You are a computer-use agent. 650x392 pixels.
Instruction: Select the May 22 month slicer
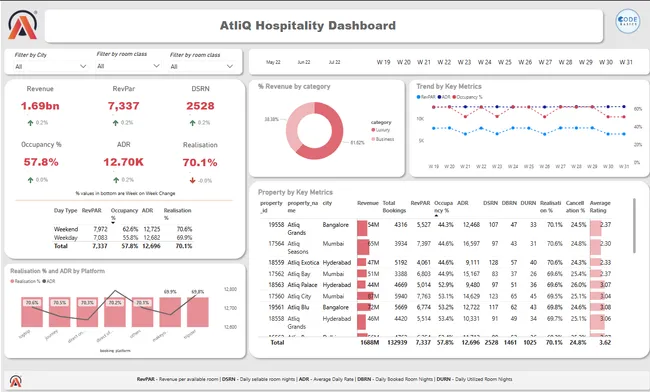click(273, 62)
